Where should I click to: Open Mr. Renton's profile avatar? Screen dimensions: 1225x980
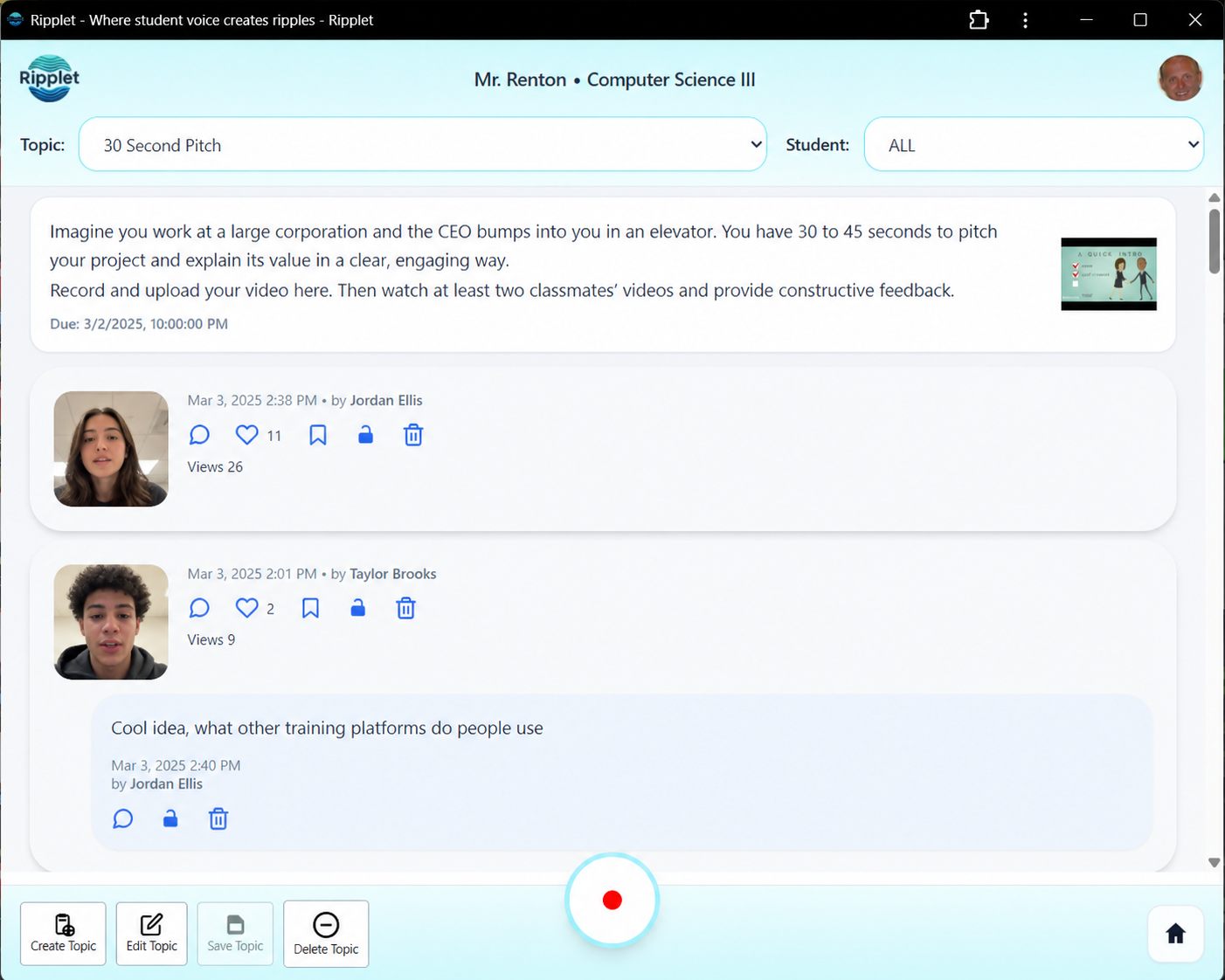[1180, 79]
